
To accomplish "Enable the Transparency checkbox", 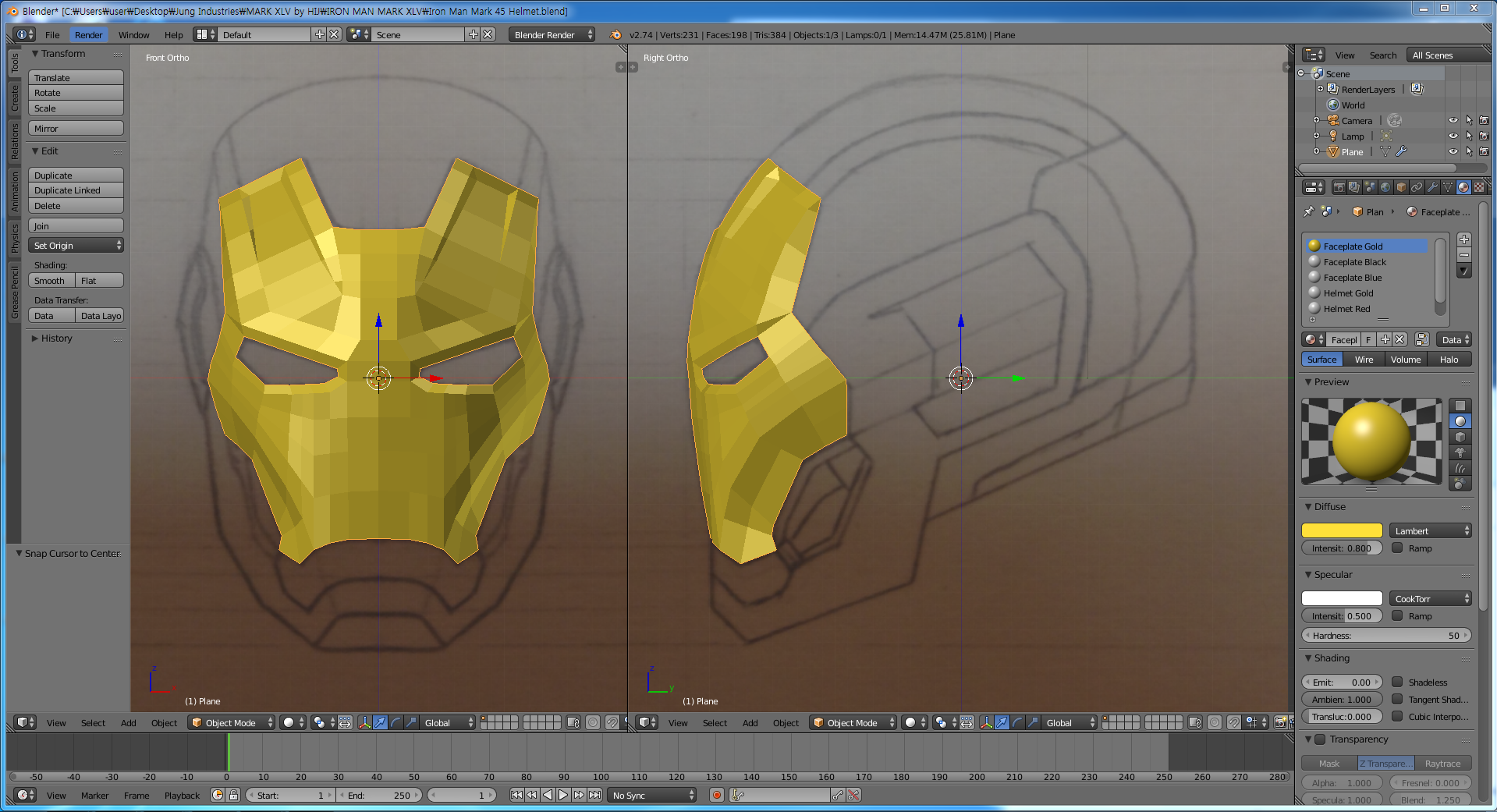I will pos(1320,739).
